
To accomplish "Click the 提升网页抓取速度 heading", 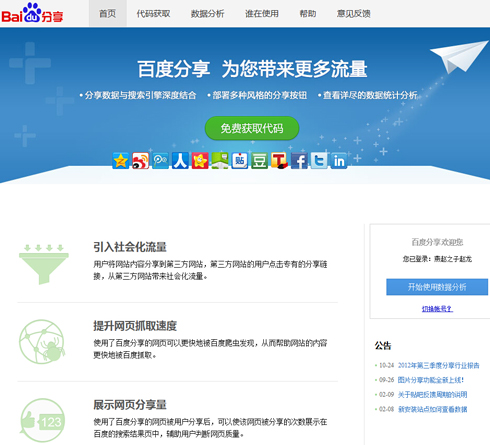I will [x=135, y=326].
